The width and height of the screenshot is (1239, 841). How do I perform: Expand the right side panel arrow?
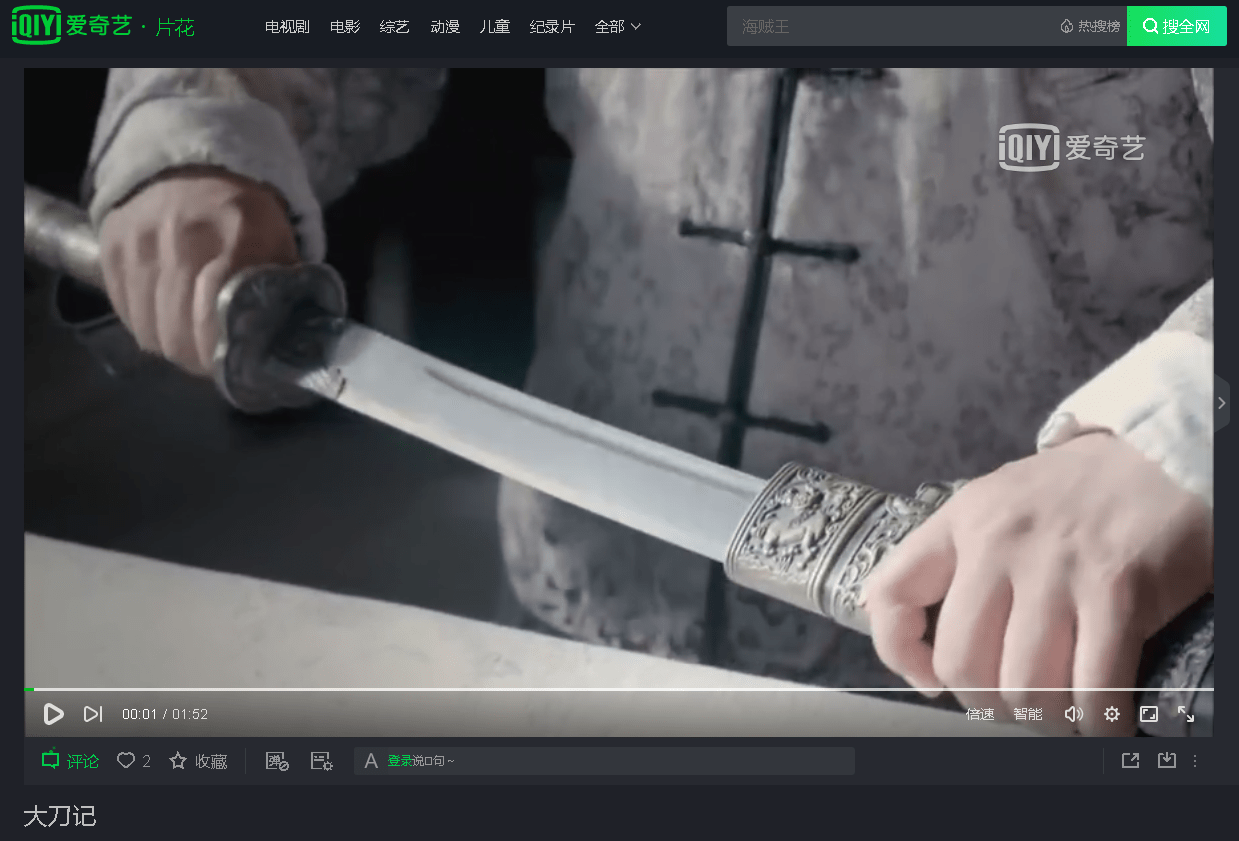1222,403
